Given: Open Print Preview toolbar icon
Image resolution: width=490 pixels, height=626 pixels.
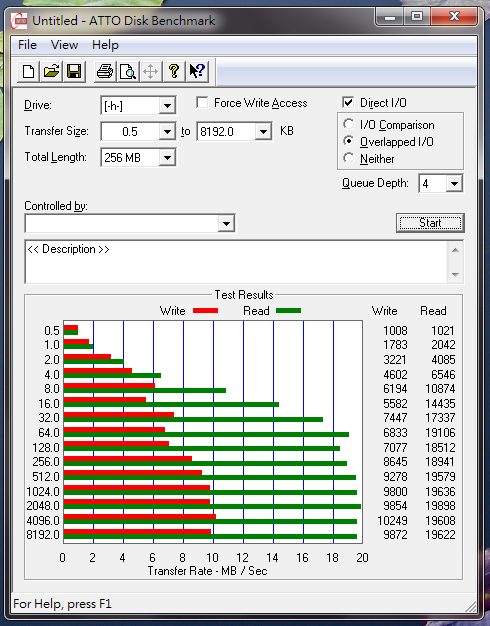Looking at the screenshot, I should point(128,72).
